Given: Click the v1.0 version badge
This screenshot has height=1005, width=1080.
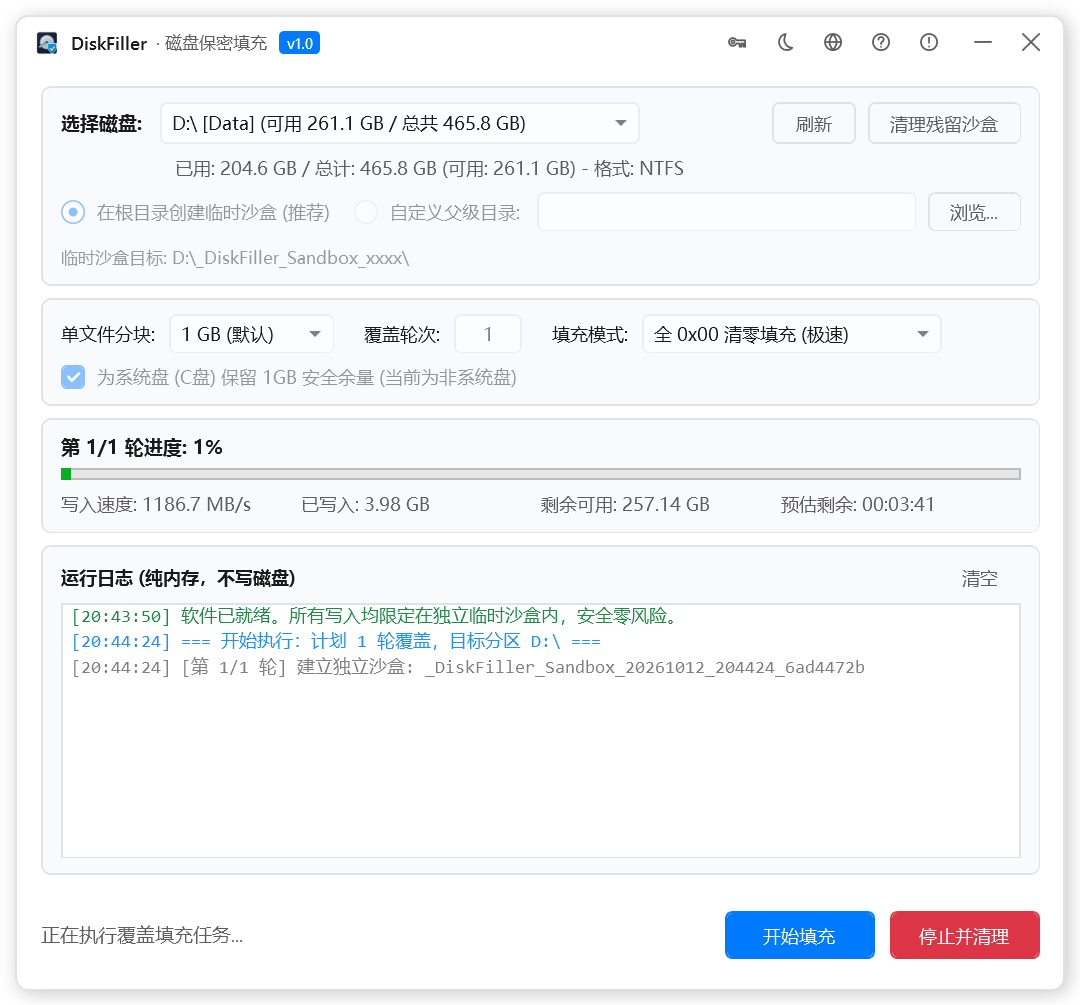Looking at the screenshot, I should 300,43.
